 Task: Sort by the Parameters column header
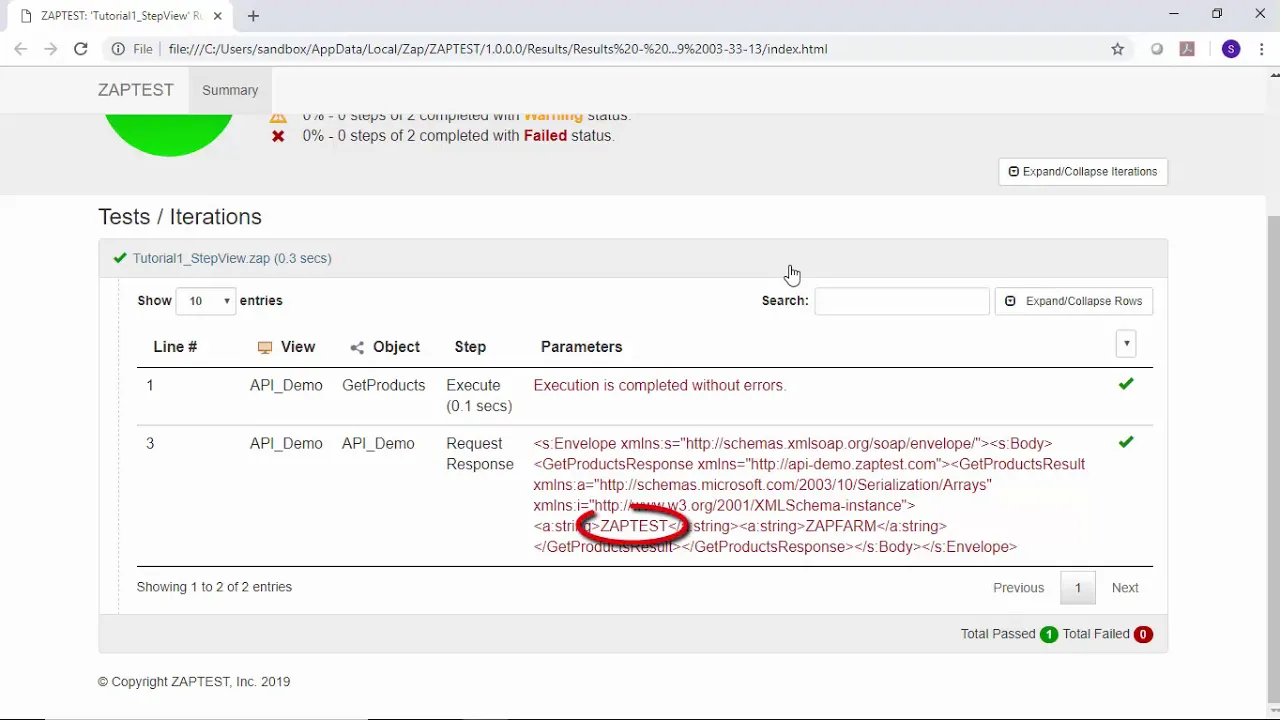(x=581, y=347)
